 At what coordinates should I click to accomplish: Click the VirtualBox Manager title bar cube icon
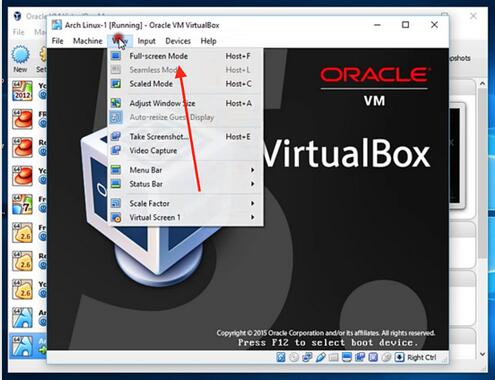[x=17, y=16]
